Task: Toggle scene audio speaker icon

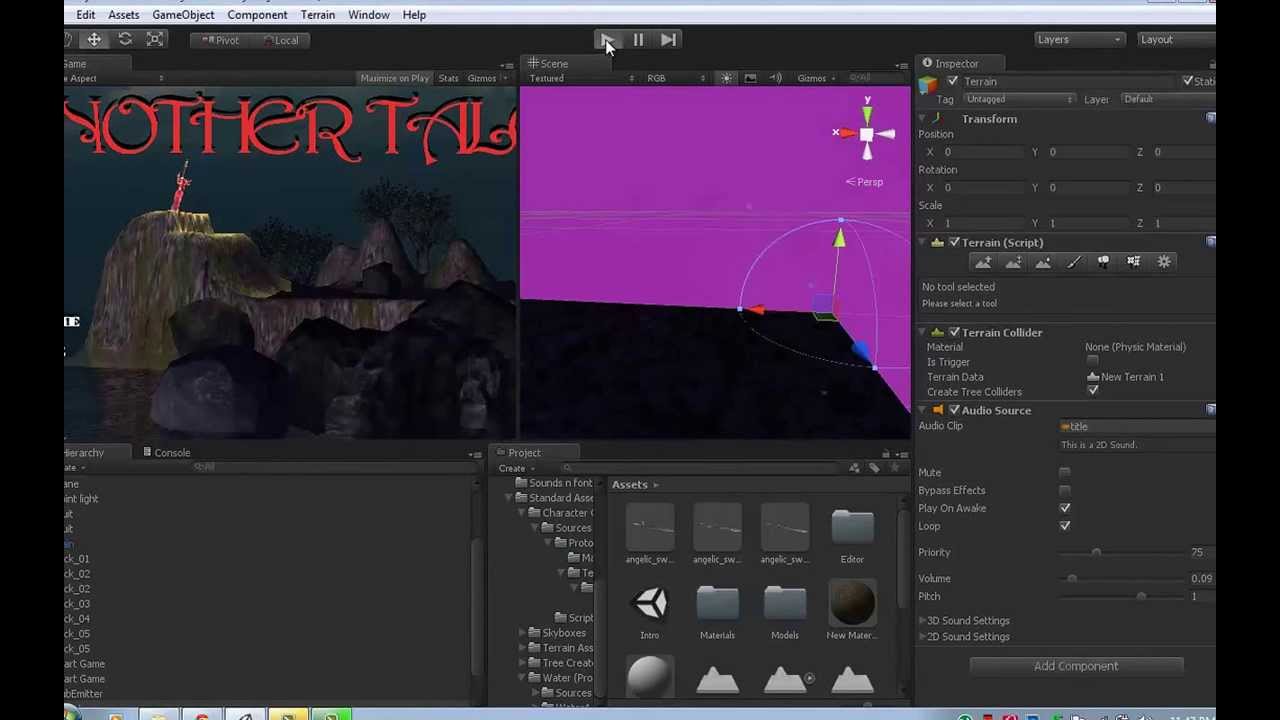Action: tap(775, 78)
